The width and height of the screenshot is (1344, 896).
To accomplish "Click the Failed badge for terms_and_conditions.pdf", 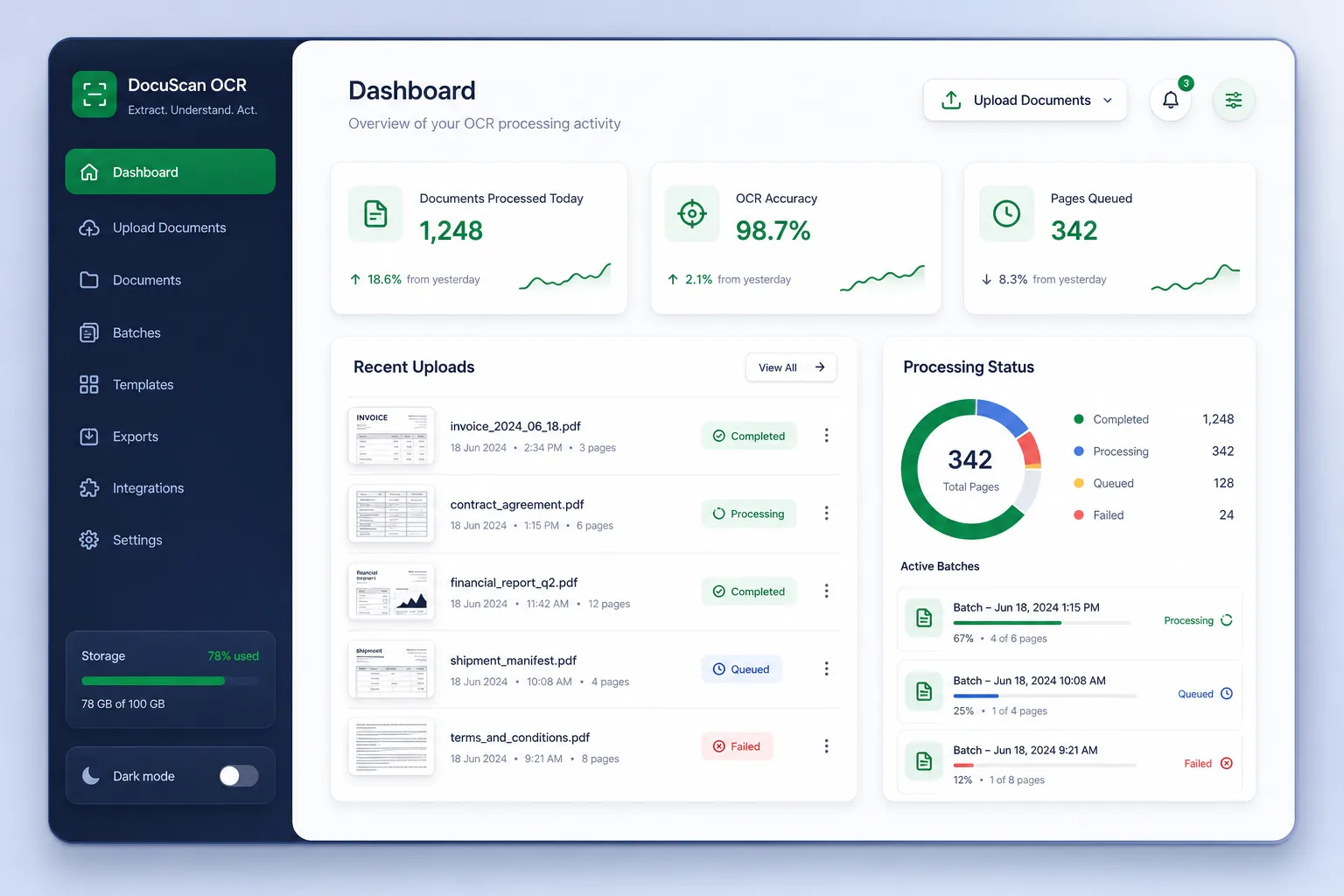I will pos(737,746).
